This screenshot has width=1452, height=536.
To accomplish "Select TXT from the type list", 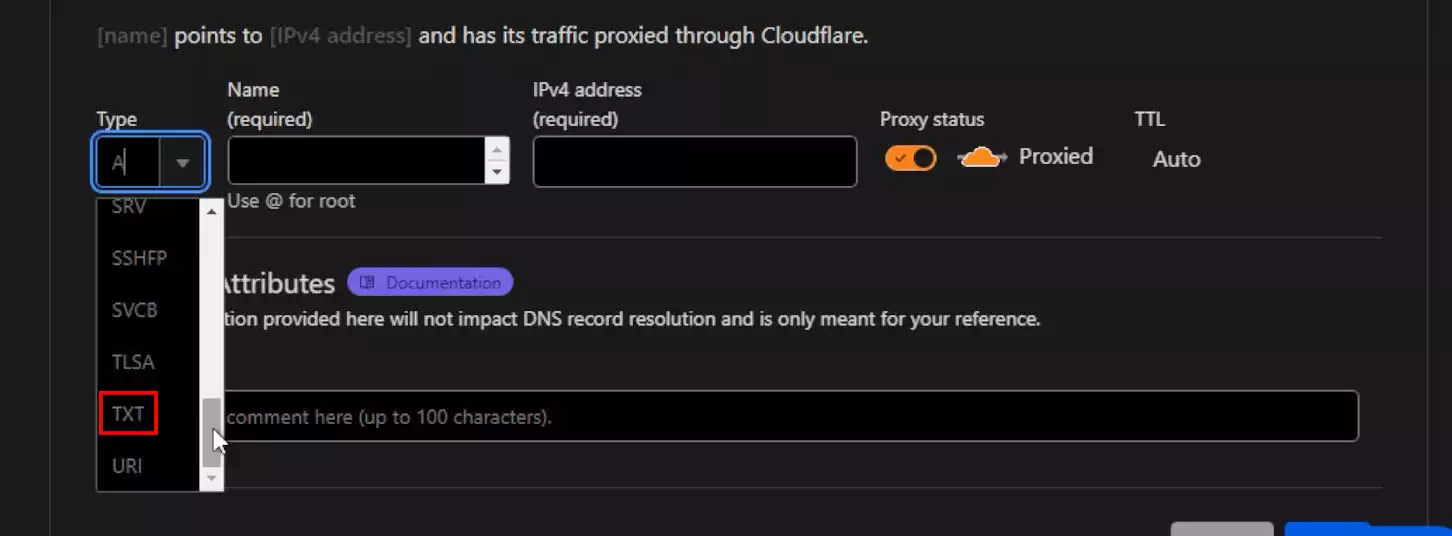I will (128, 413).
